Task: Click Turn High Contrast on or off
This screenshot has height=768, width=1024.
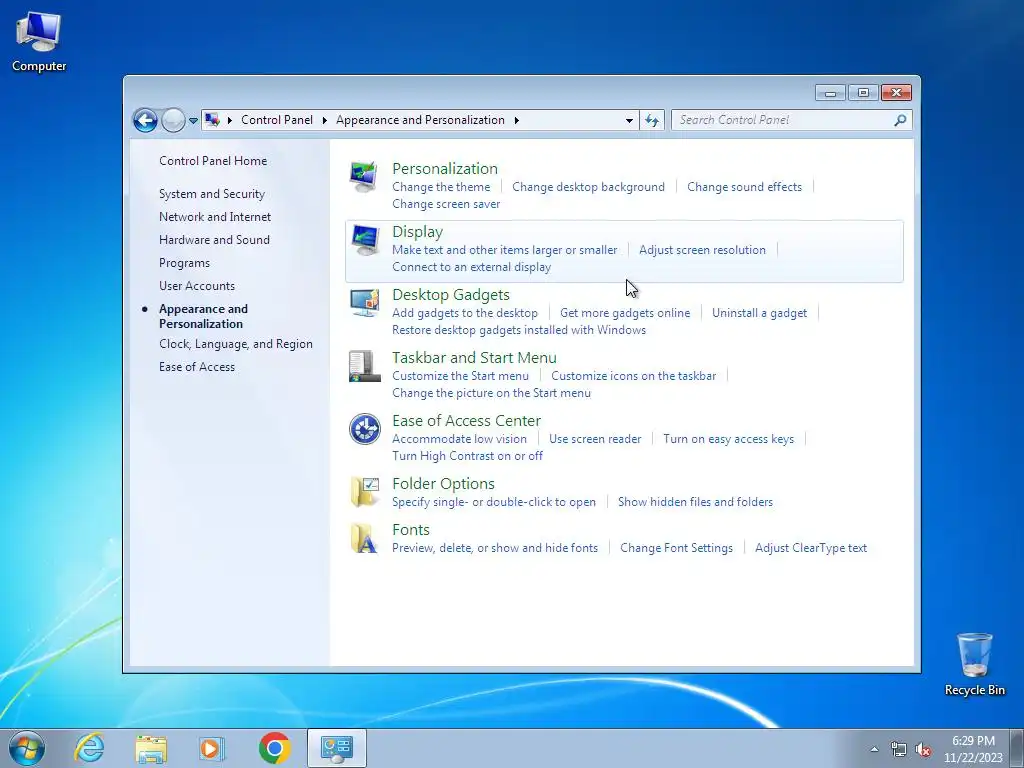Action: pyautogui.click(x=467, y=456)
